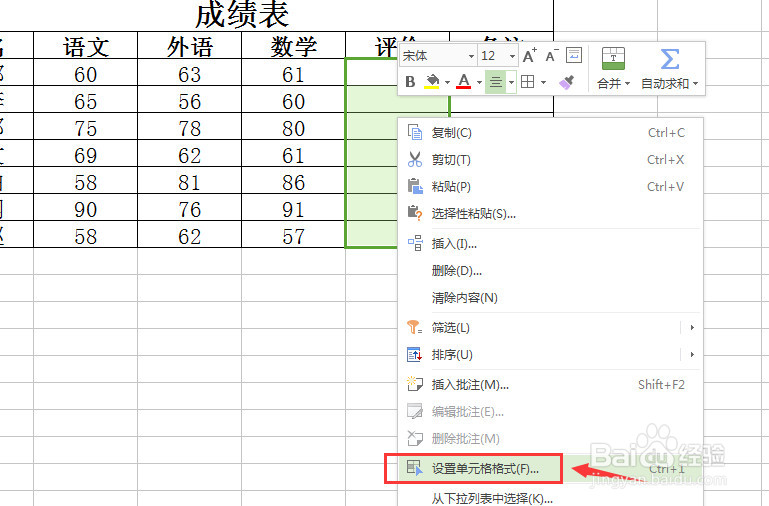Expand the font color dropdown arrow
769x506 pixels.
pos(479,82)
